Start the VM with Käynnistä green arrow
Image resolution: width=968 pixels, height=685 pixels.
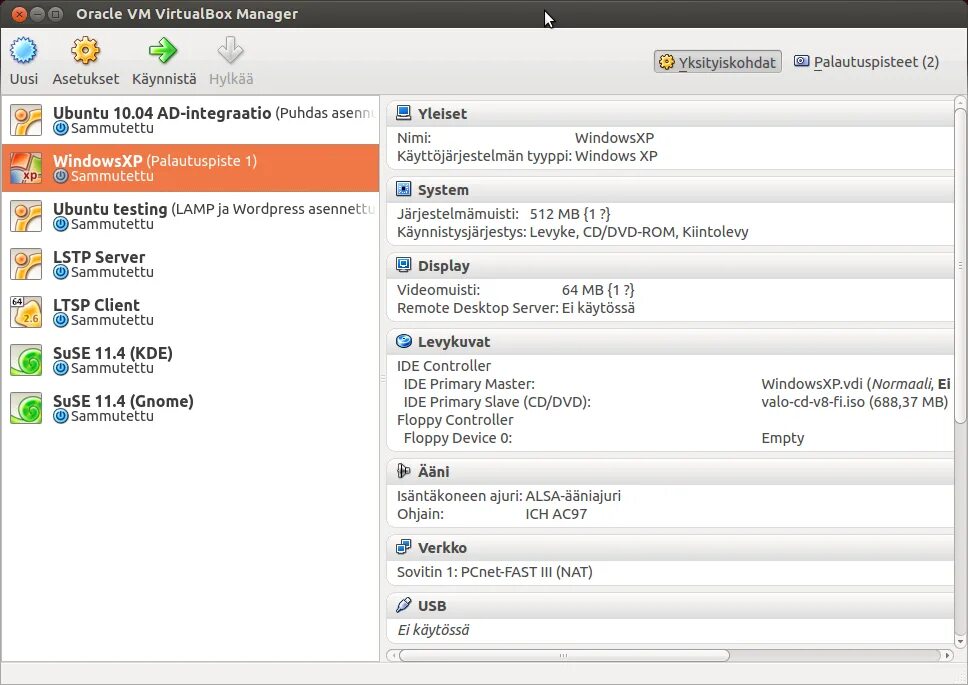point(164,51)
